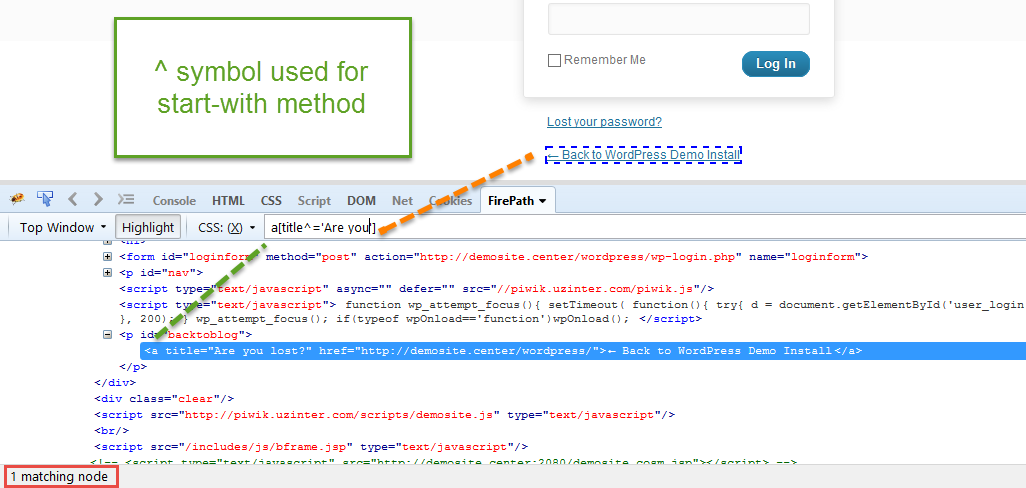Select the DOM tab
1026x488 pixels.
click(361, 201)
